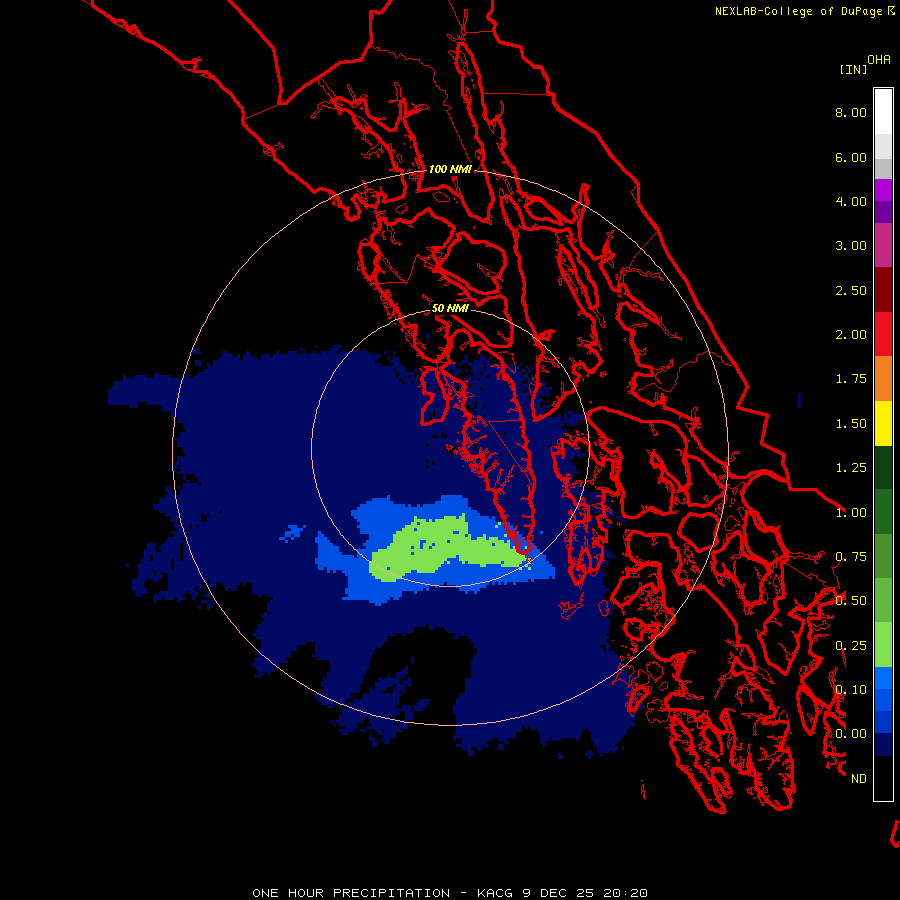
Task: Click the 2.00 legend value
Action: 851,335
